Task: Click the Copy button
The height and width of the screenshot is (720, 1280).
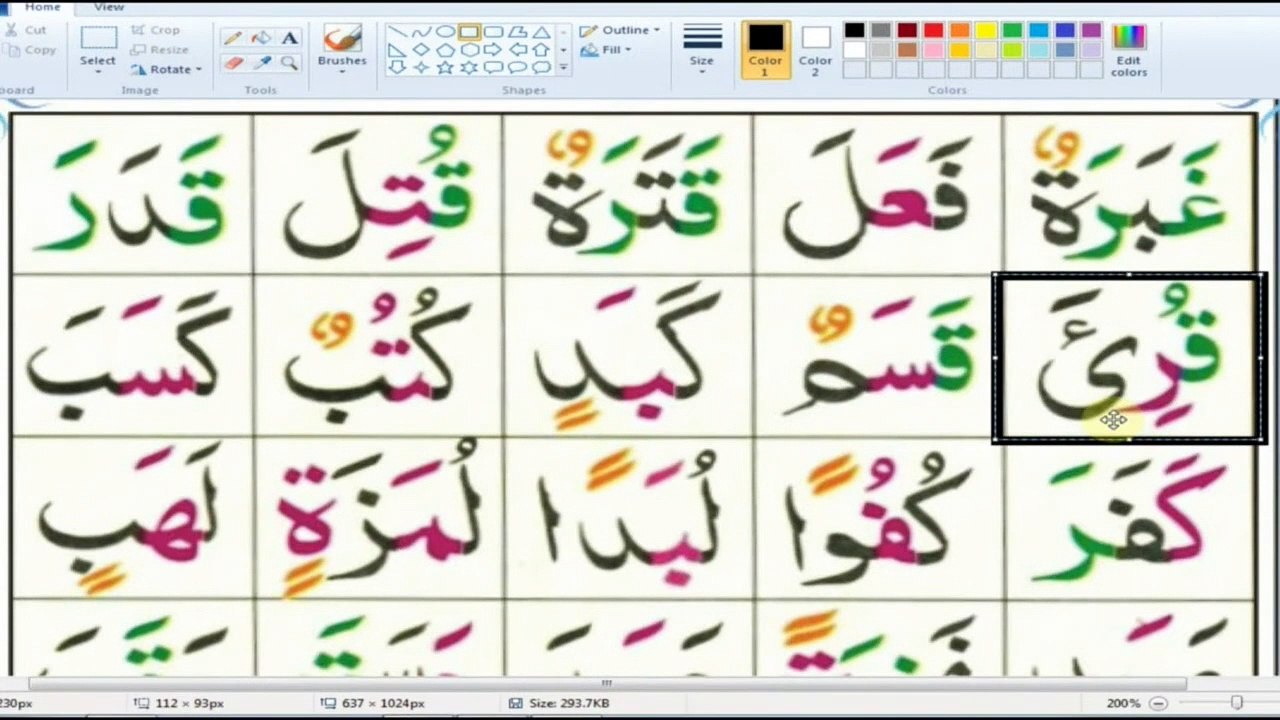Action: click(x=30, y=50)
